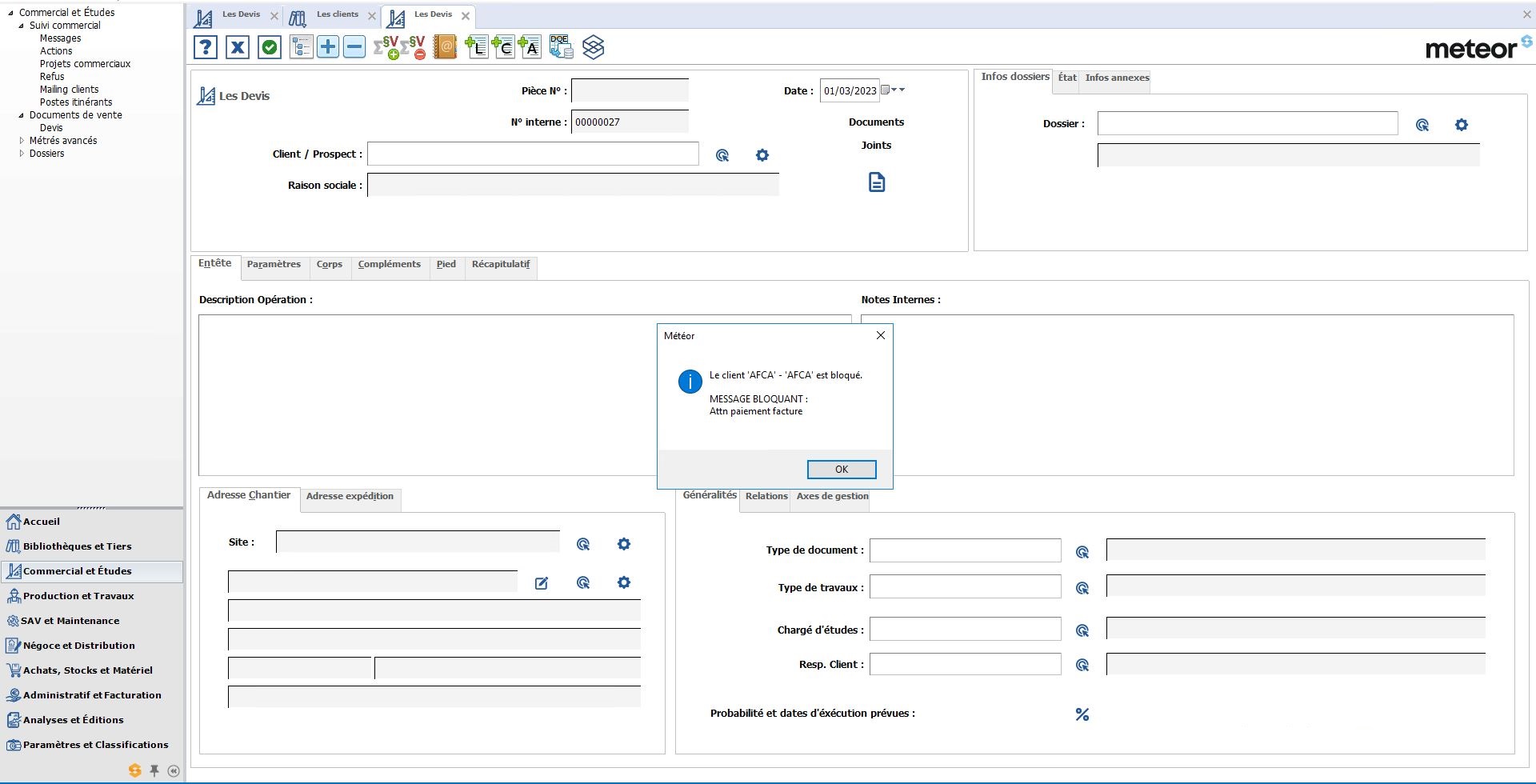Expand the Métrés avancés tree node
The image size is (1536, 784).
pos(22,141)
